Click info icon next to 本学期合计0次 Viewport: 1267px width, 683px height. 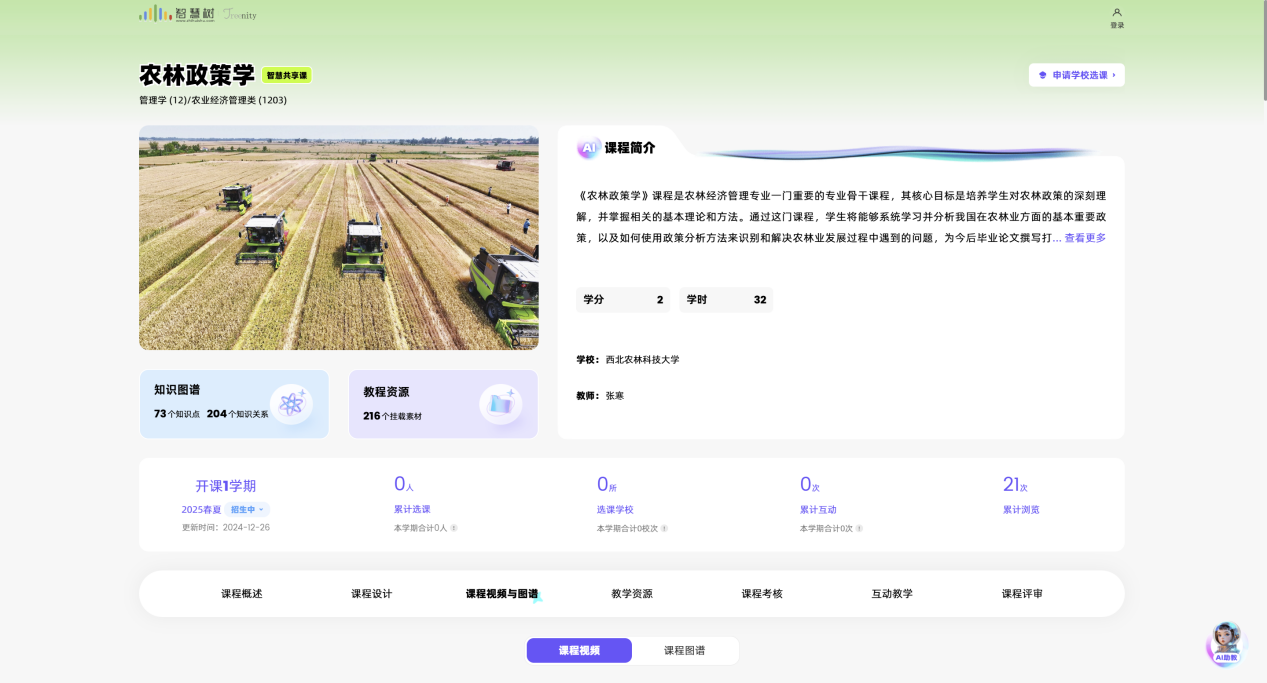coord(859,528)
